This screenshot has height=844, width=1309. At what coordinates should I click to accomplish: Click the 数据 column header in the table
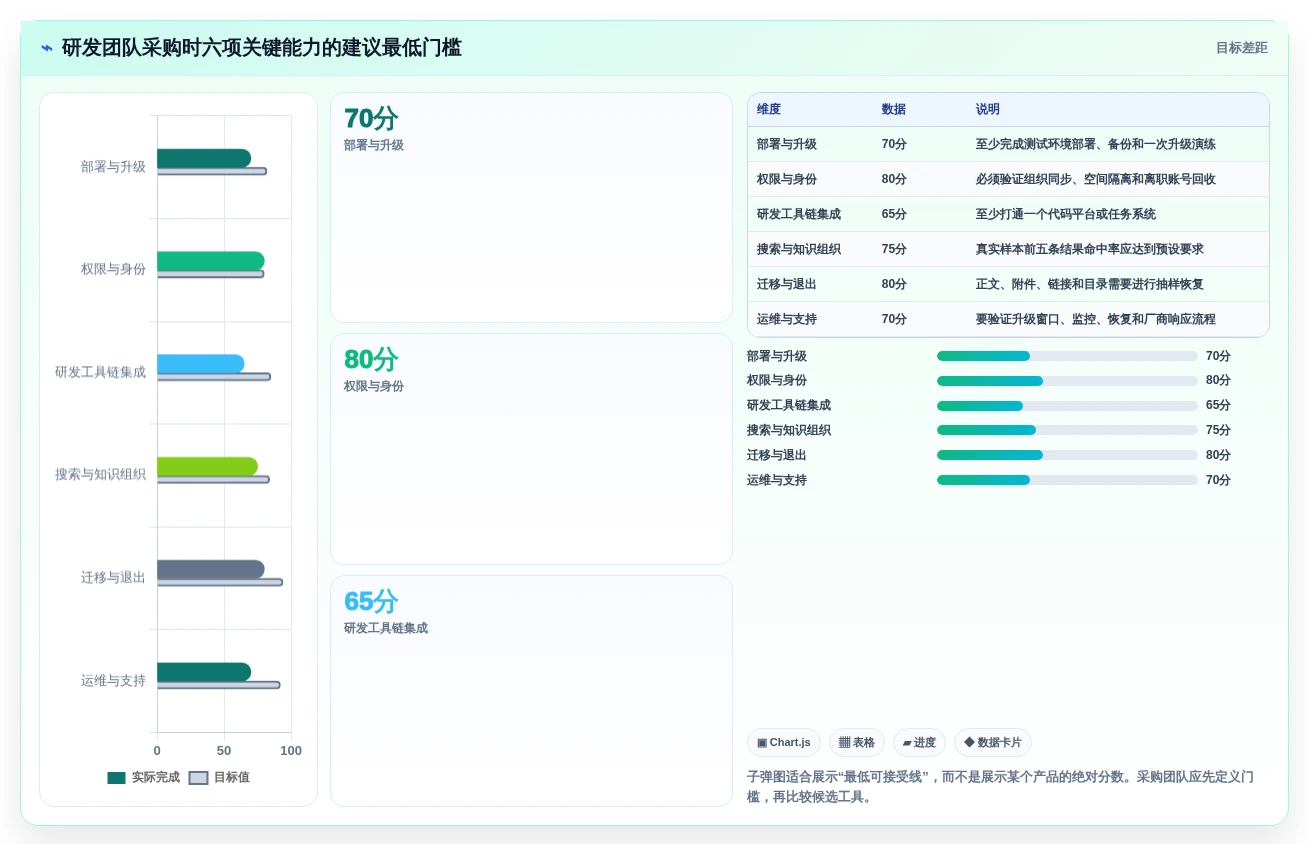point(894,110)
